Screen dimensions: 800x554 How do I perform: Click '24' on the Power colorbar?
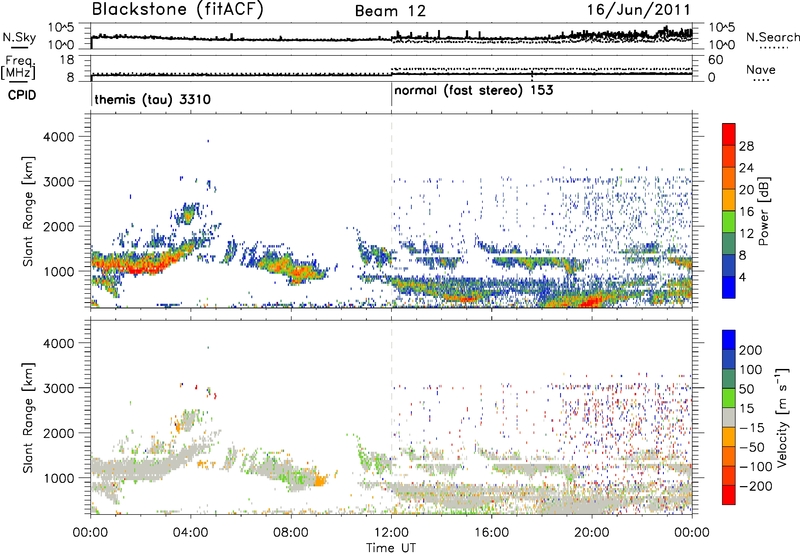tap(746, 168)
